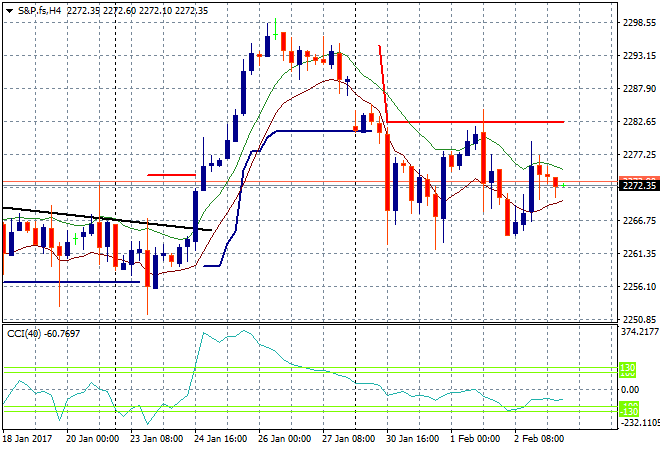Click the 2266.75 price axis label
Image resolution: width=660 pixels, height=450 pixels.
639,221
